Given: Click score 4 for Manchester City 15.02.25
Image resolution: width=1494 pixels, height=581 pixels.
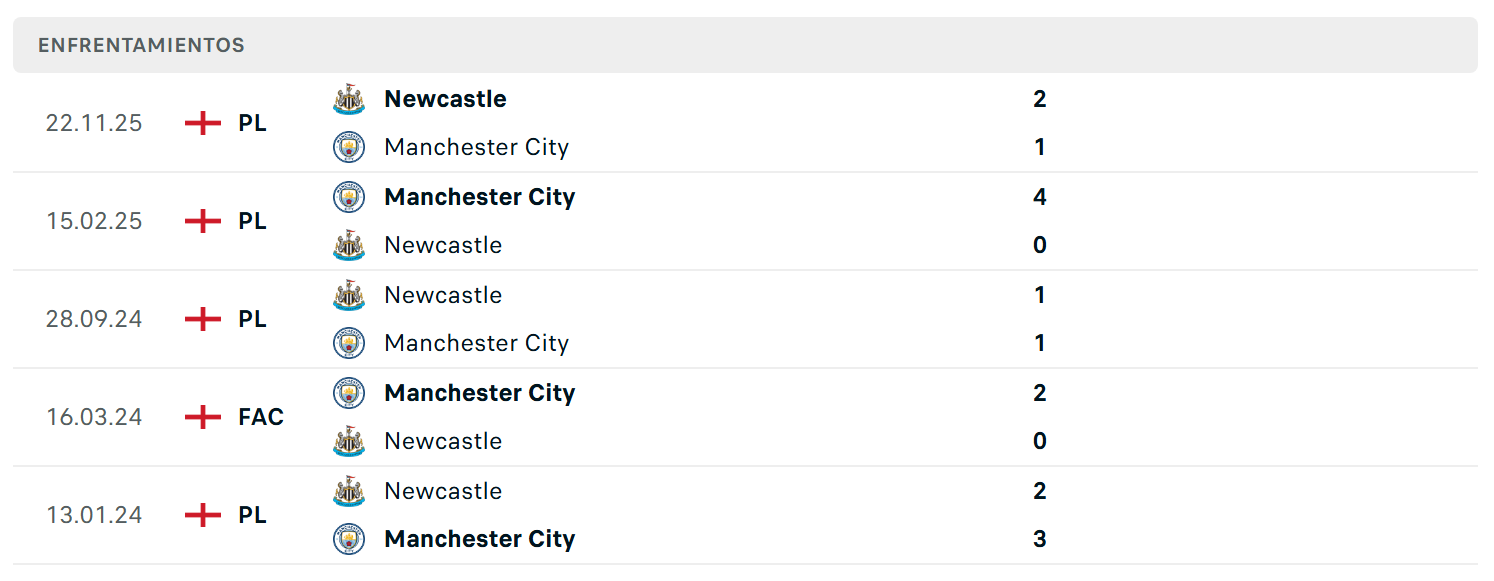Looking at the screenshot, I should [x=1040, y=197].
